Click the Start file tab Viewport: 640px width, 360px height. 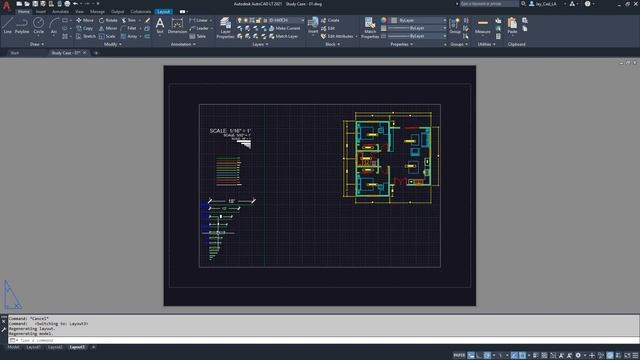pyautogui.click(x=15, y=53)
